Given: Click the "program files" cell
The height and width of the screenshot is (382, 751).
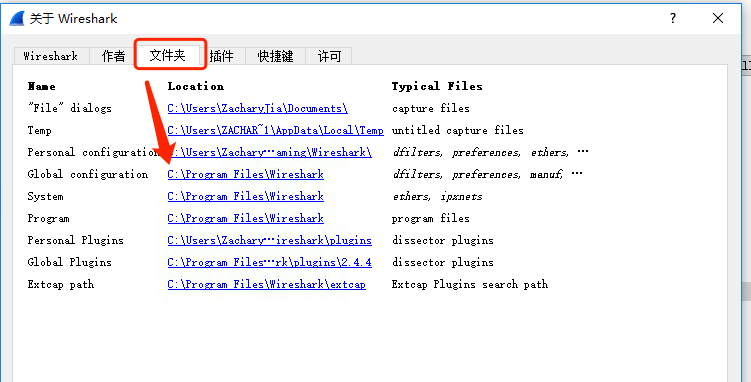Looking at the screenshot, I should coord(431,218).
